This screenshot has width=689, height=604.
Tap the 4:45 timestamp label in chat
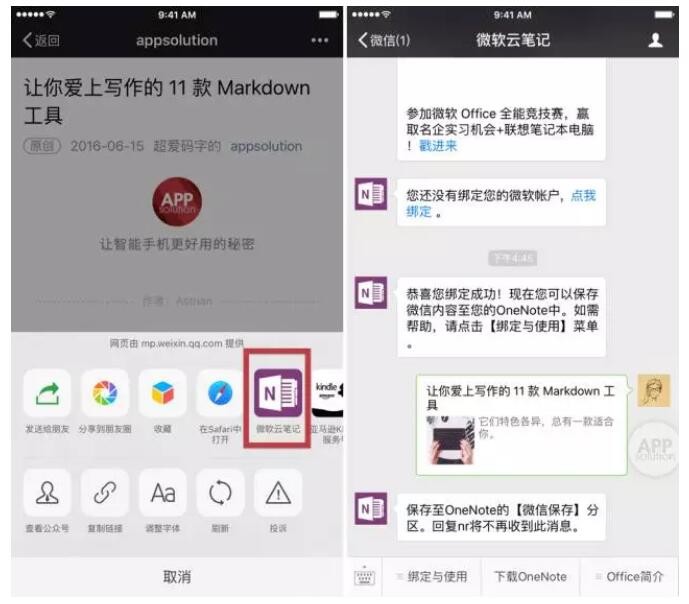click(x=513, y=258)
